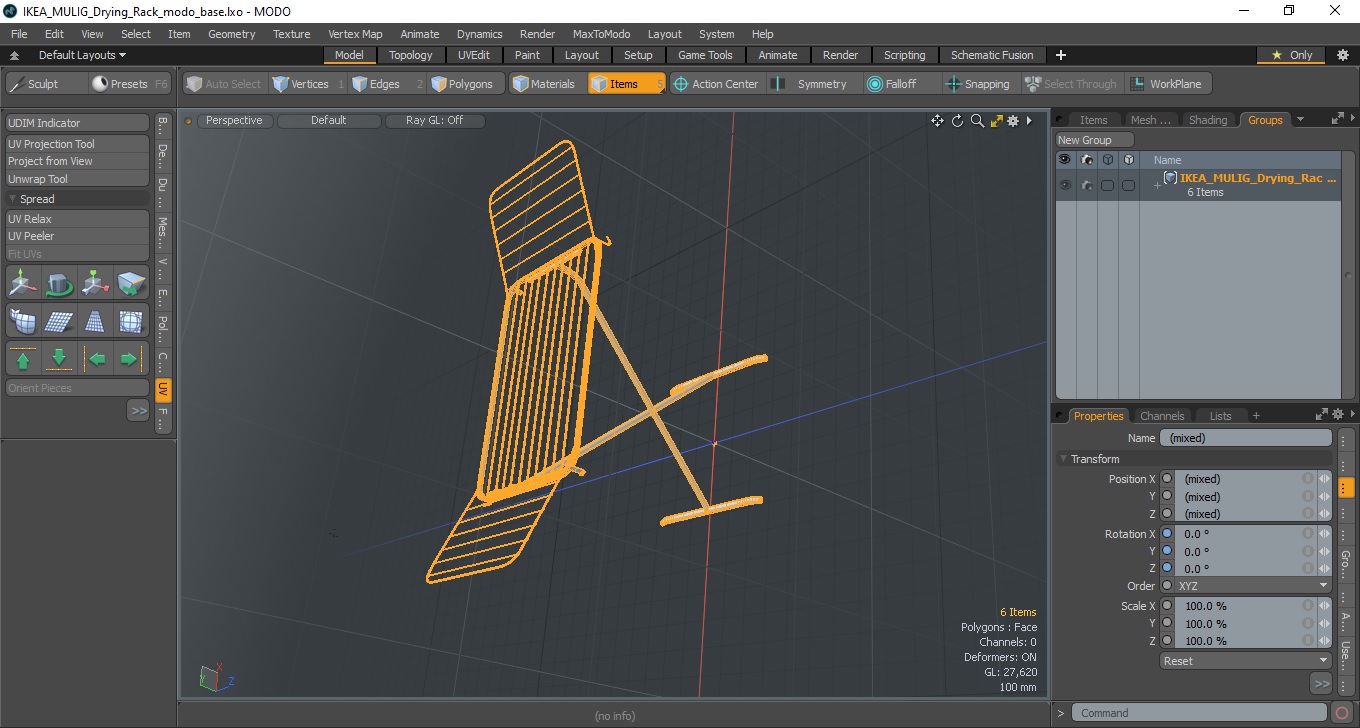Viewport: 1360px width, 728px height.
Task: Switch to the UVEdit layout tab
Action: (x=474, y=55)
